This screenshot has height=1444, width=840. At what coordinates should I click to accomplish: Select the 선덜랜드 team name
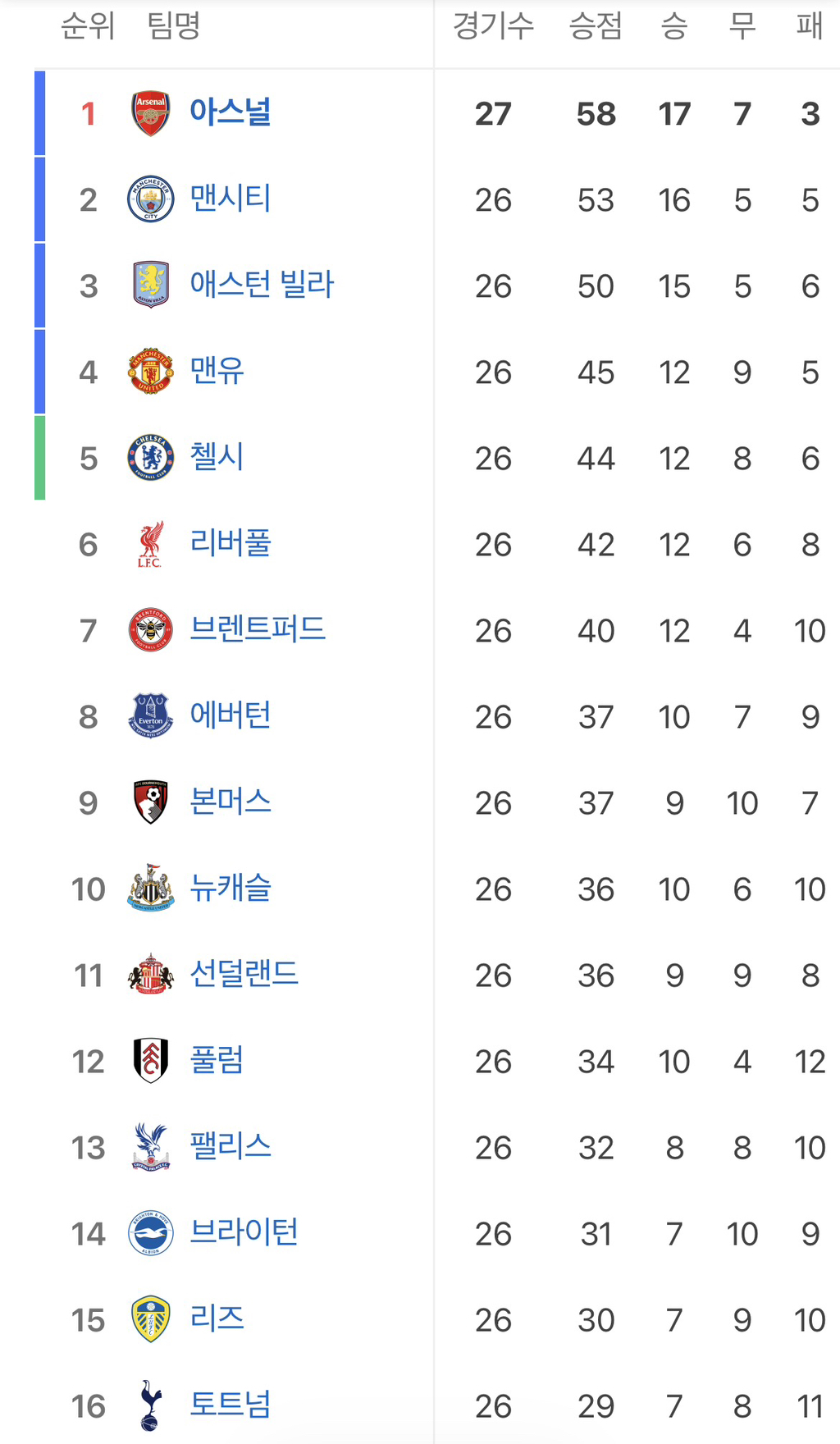(244, 974)
